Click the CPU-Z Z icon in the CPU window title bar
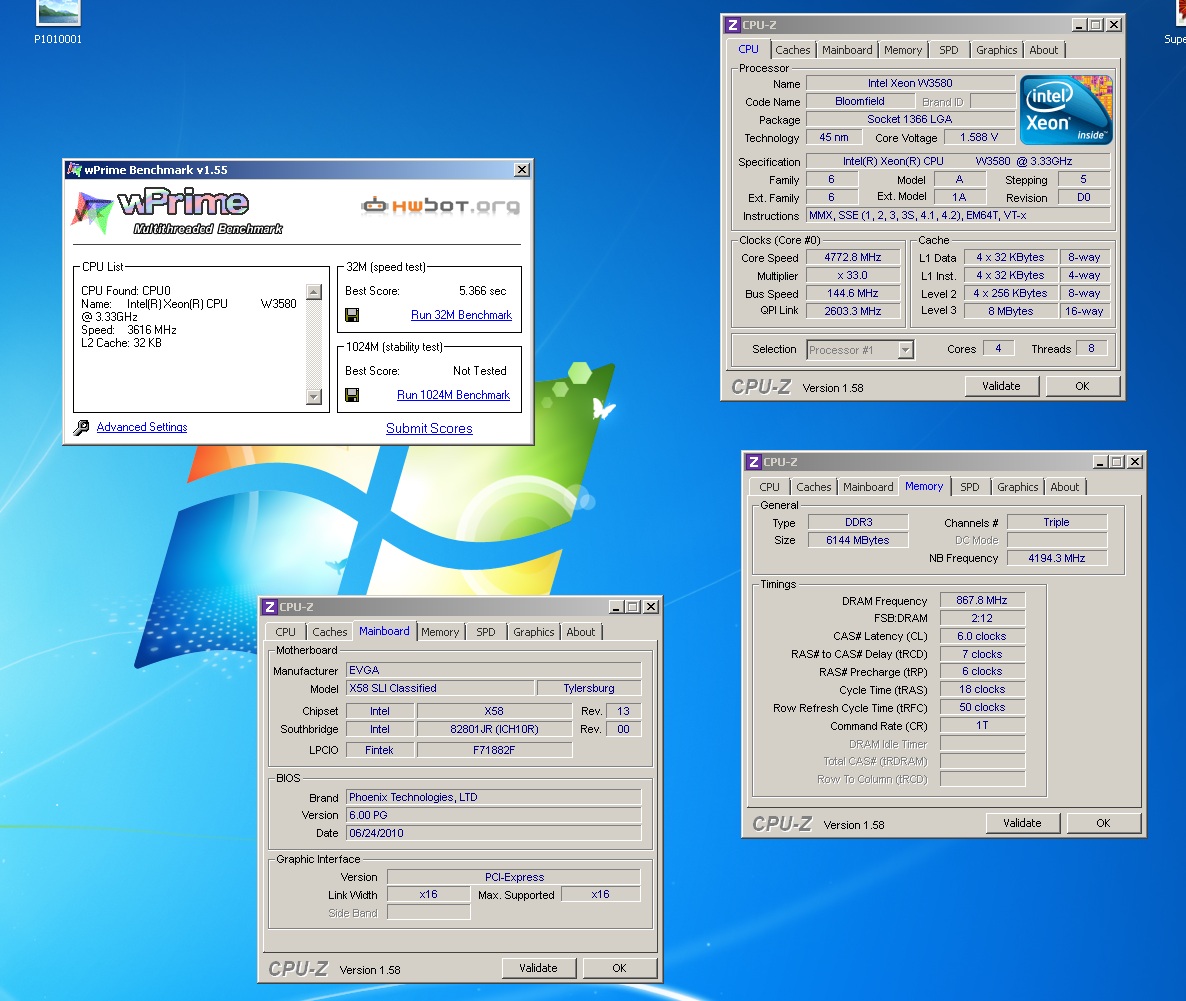The width and height of the screenshot is (1186, 1001). [x=732, y=25]
